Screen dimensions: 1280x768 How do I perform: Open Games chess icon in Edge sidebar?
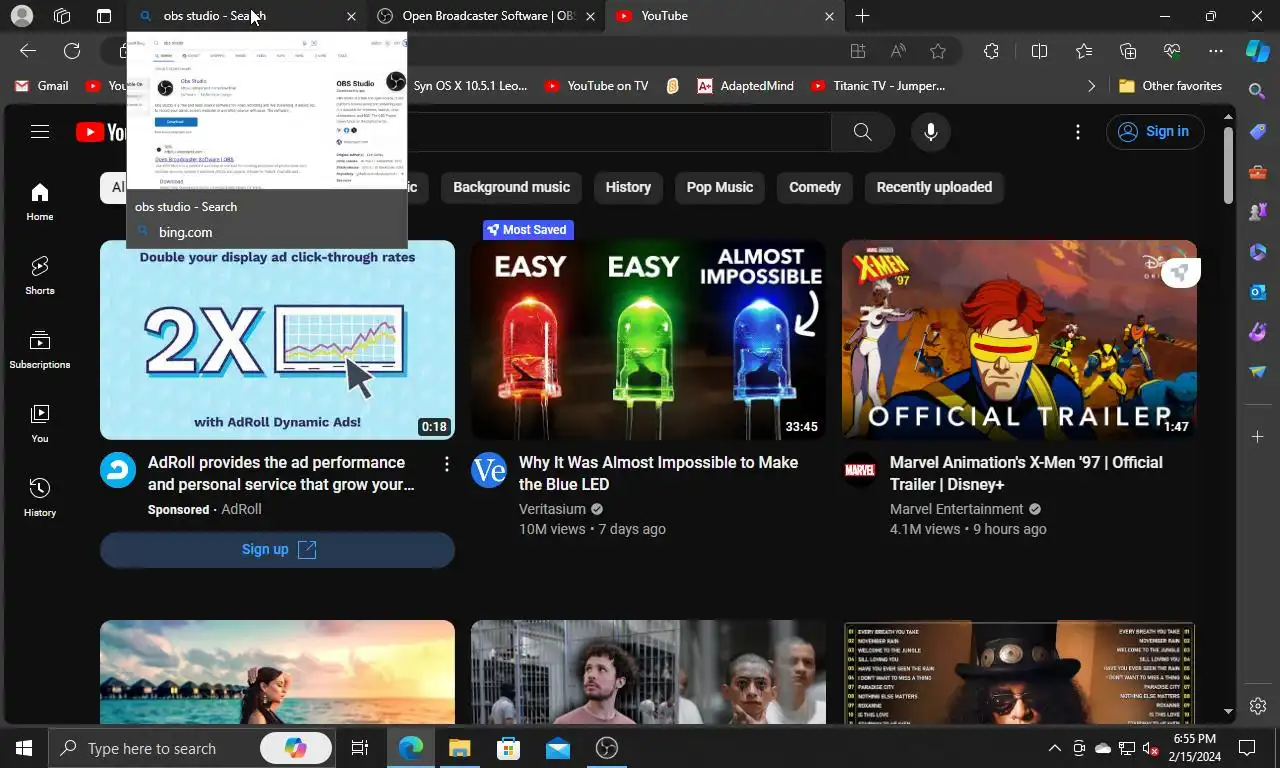[1258, 212]
